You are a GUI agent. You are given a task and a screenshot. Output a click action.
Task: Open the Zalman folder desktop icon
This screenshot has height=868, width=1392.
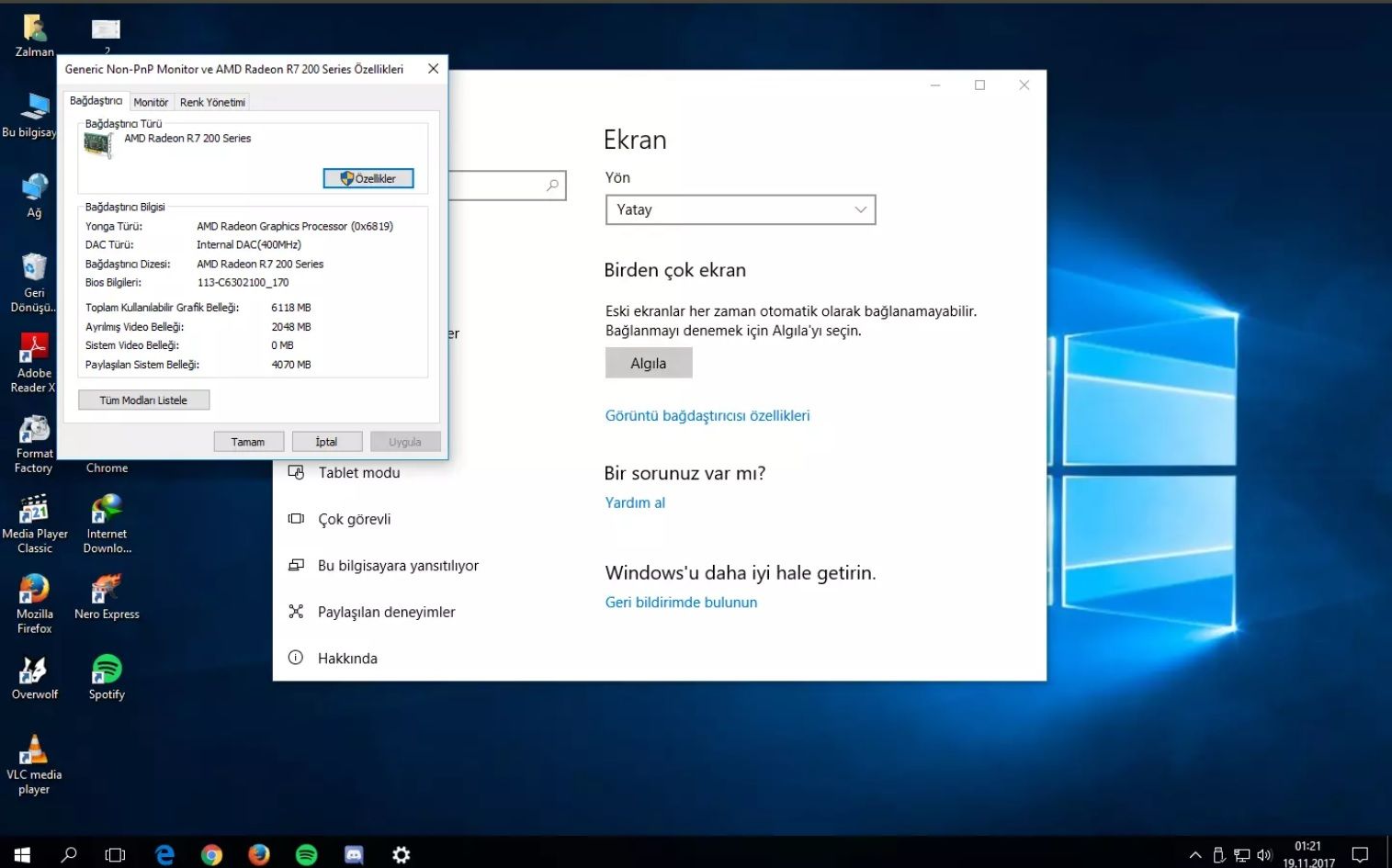coord(35,35)
